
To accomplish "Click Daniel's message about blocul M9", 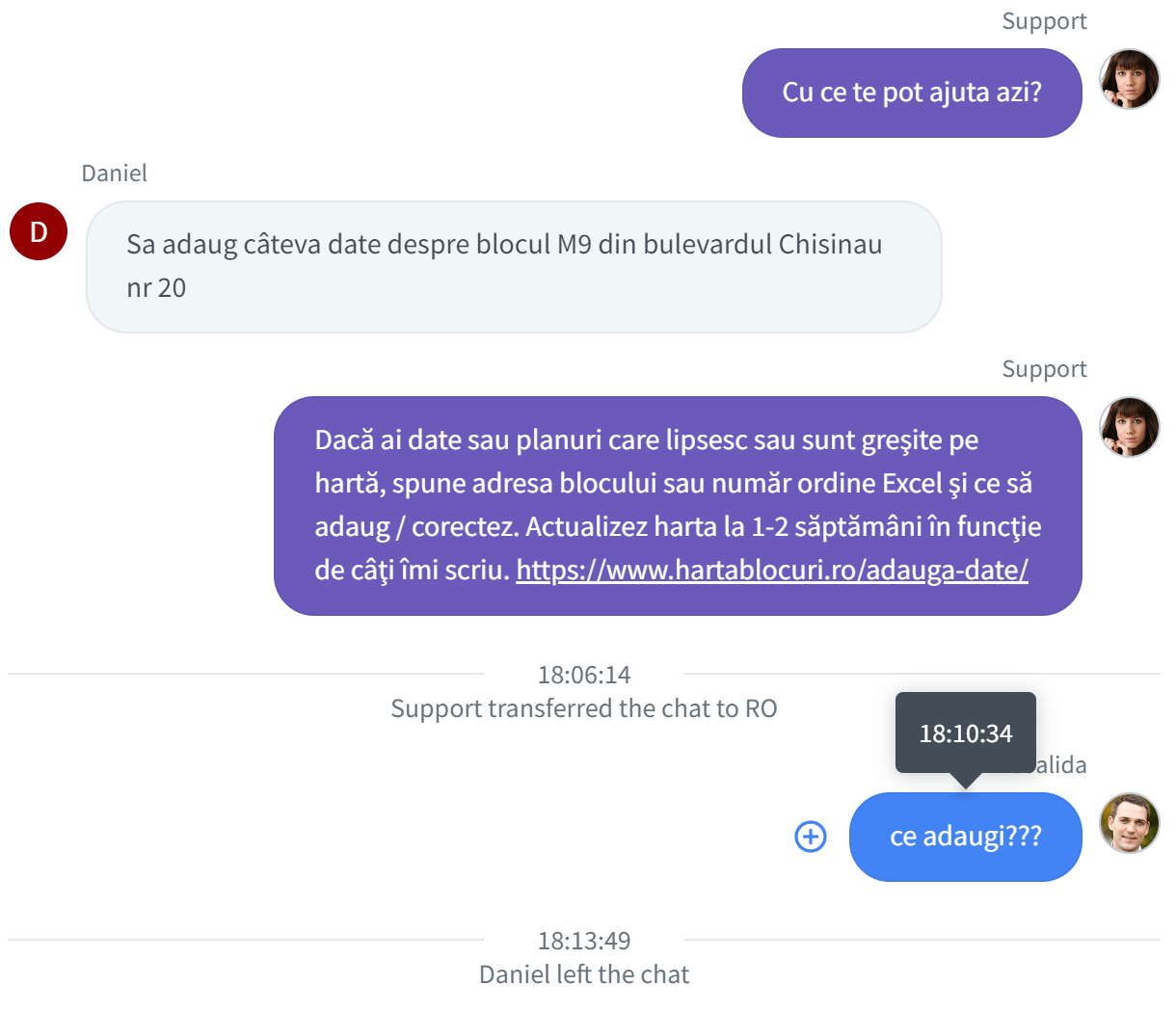I will click(514, 267).
